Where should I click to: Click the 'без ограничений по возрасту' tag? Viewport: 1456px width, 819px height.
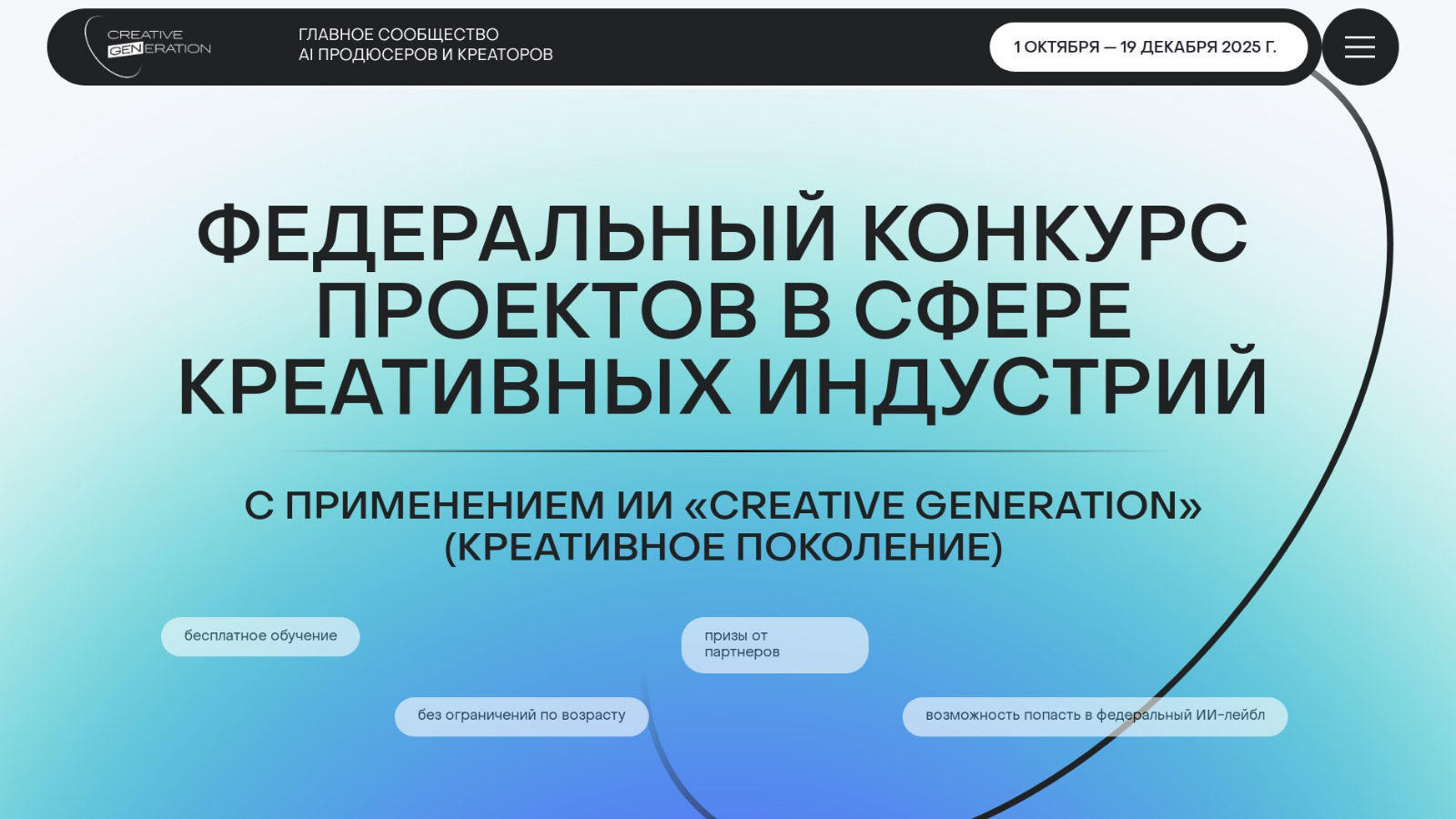(521, 715)
